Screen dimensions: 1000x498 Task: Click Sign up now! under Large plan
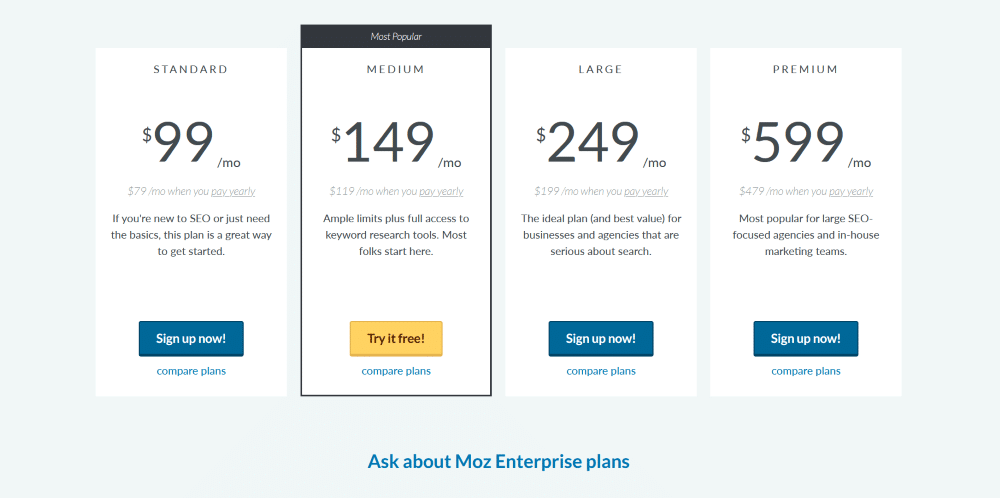(600, 338)
